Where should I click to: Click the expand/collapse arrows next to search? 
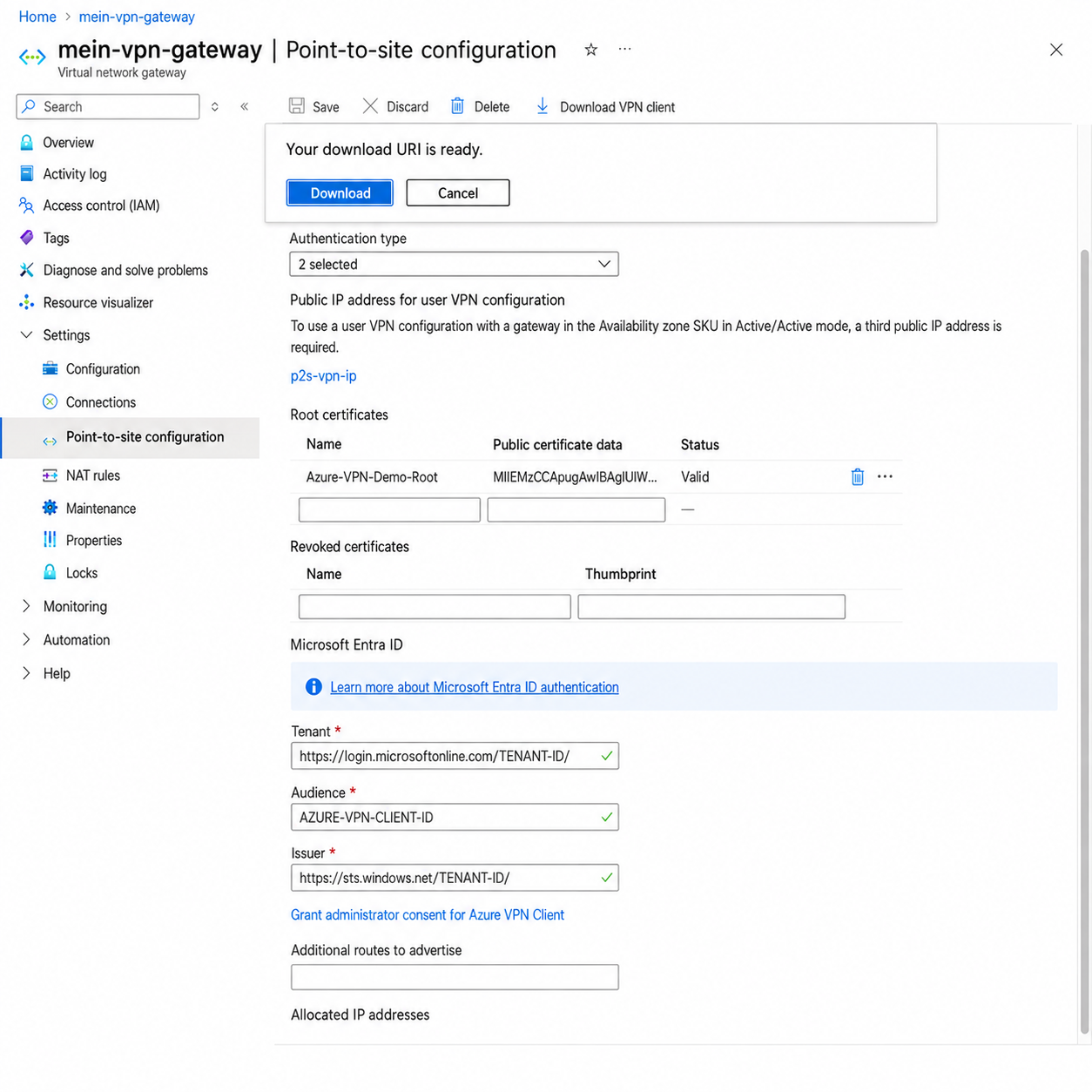tap(215, 106)
